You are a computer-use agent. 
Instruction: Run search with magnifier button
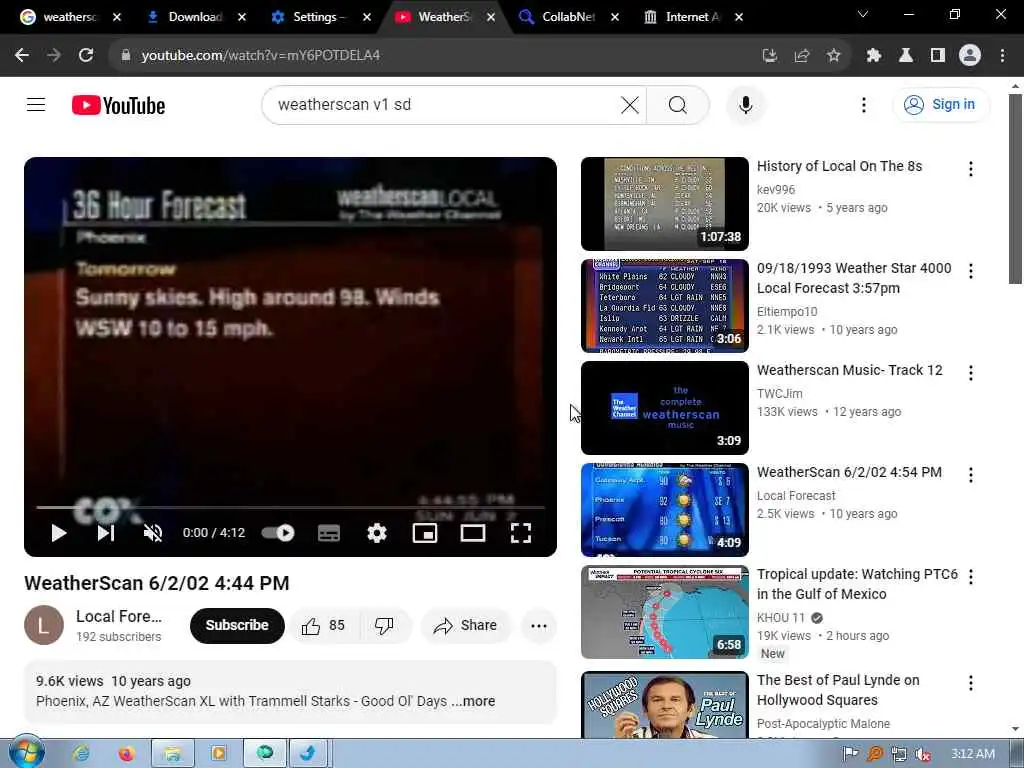677,104
